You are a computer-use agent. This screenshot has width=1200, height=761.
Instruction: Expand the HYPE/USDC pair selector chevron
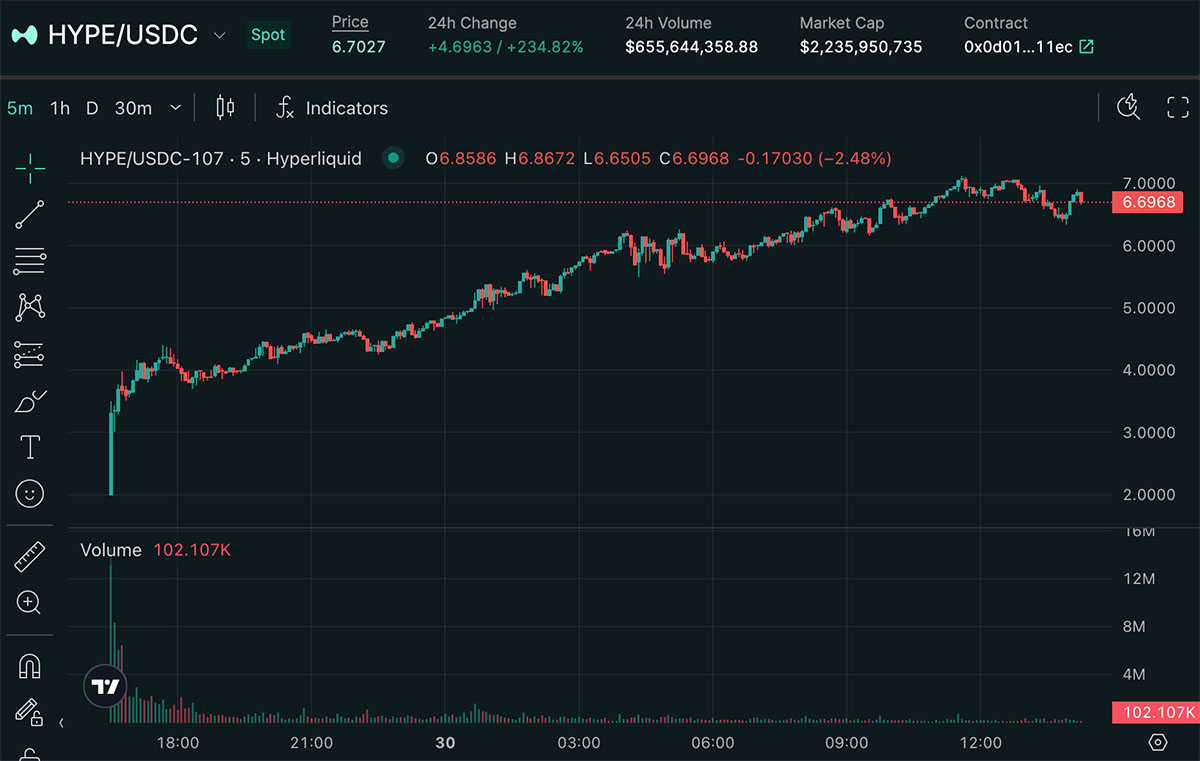pyautogui.click(x=220, y=36)
